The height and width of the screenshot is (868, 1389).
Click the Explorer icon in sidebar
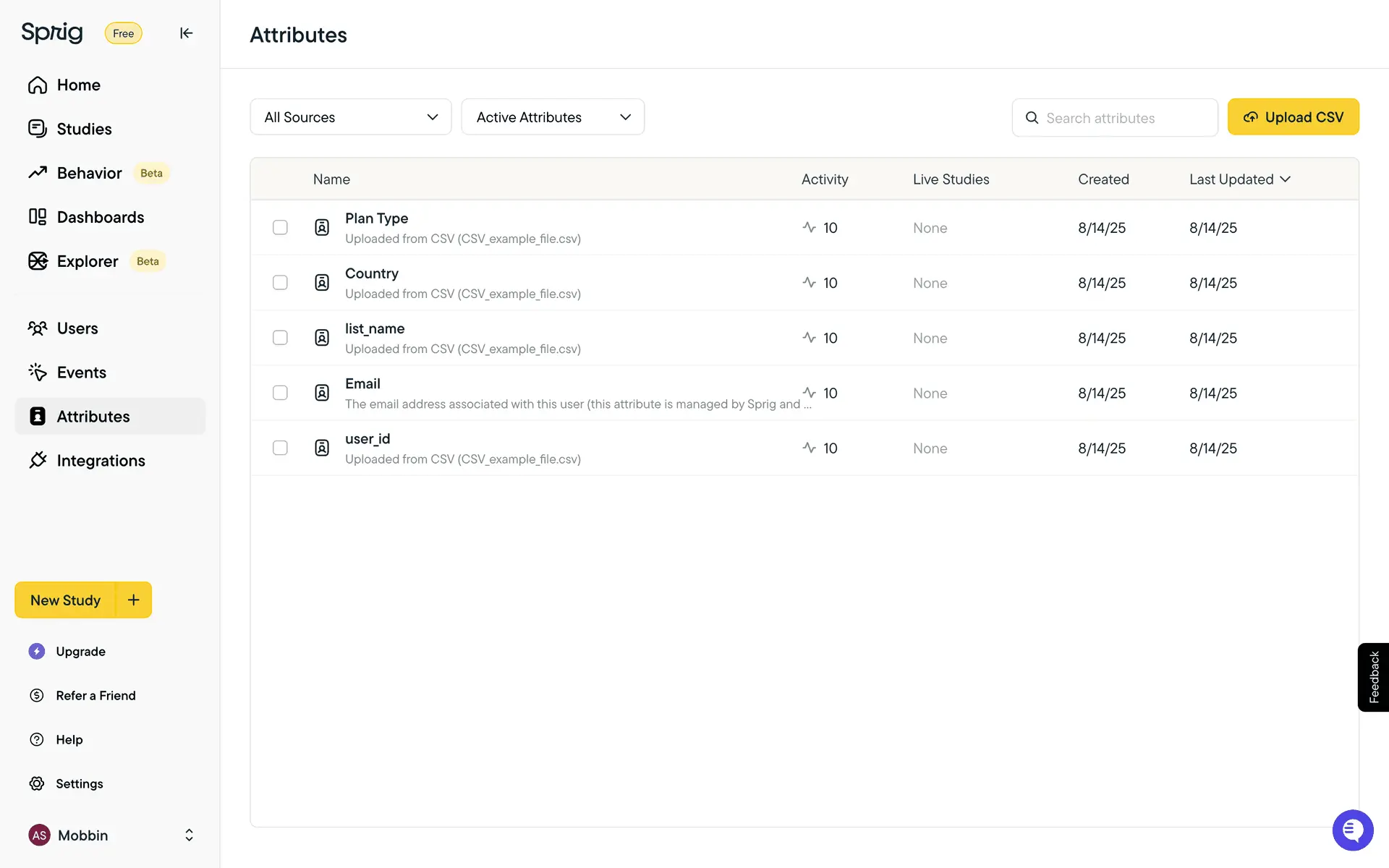coord(38,261)
